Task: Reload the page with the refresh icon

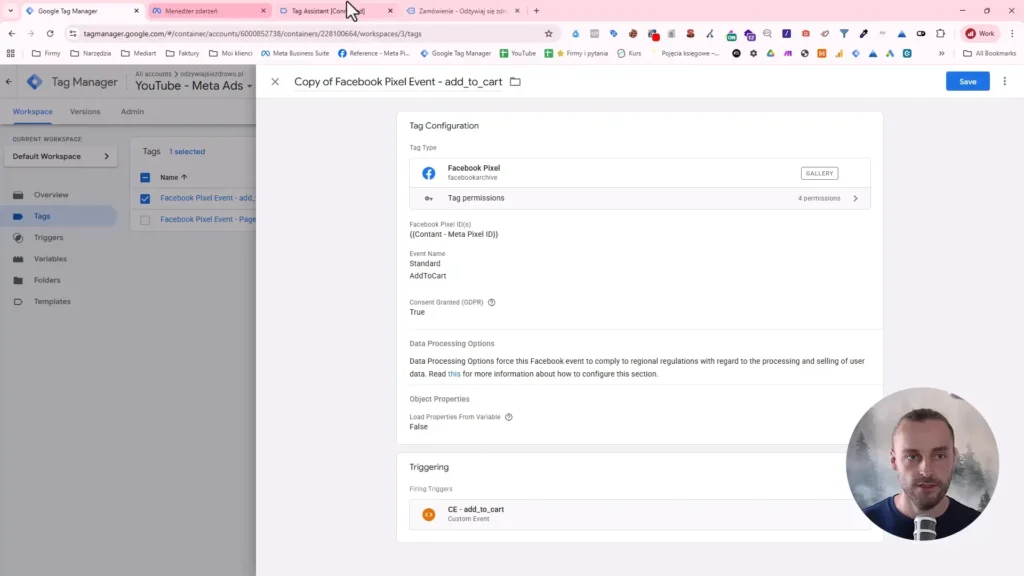Action: click(x=50, y=33)
